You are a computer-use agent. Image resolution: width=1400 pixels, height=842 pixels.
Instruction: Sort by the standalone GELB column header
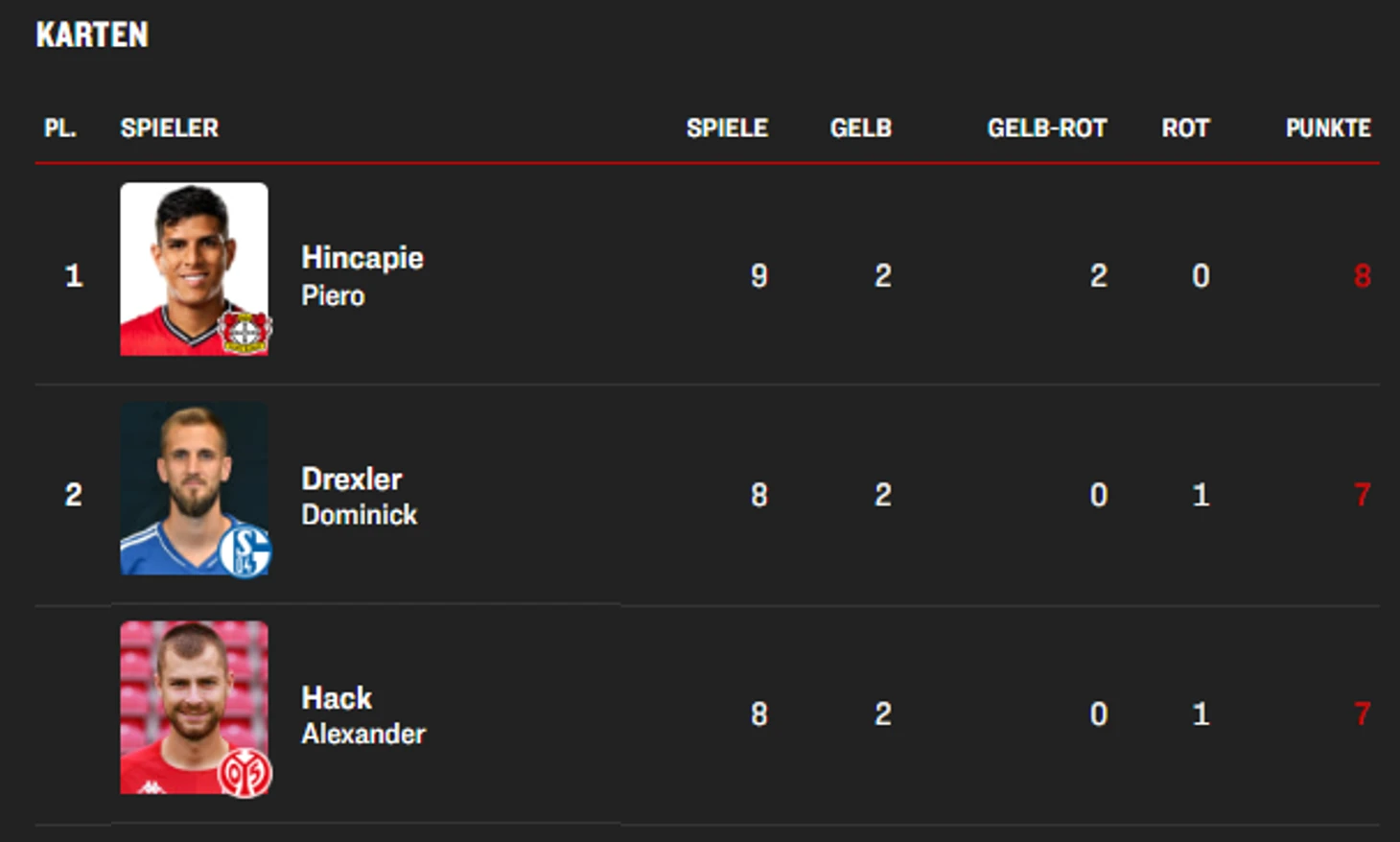[860, 129]
